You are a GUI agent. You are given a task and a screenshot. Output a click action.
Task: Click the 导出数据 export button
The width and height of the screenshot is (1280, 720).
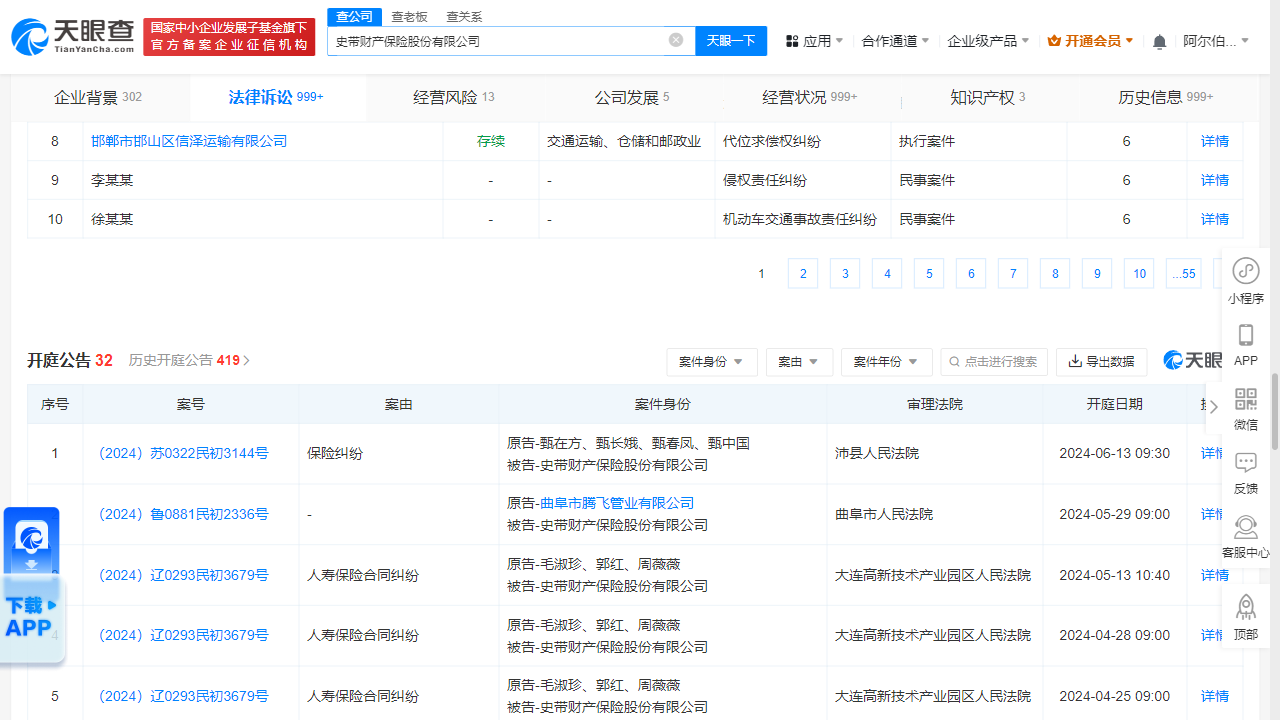pos(1101,362)
